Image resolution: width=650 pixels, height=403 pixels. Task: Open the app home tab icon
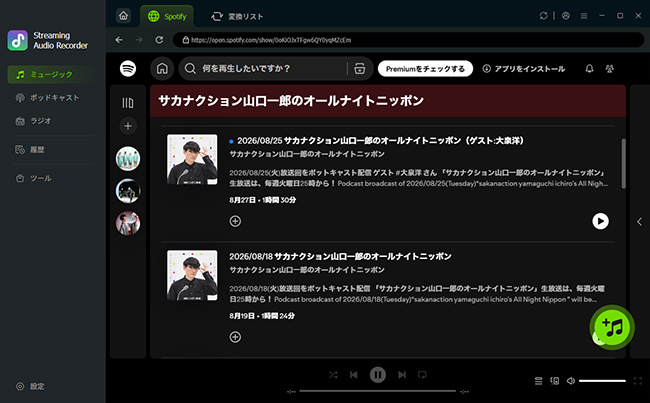point(124,16)
